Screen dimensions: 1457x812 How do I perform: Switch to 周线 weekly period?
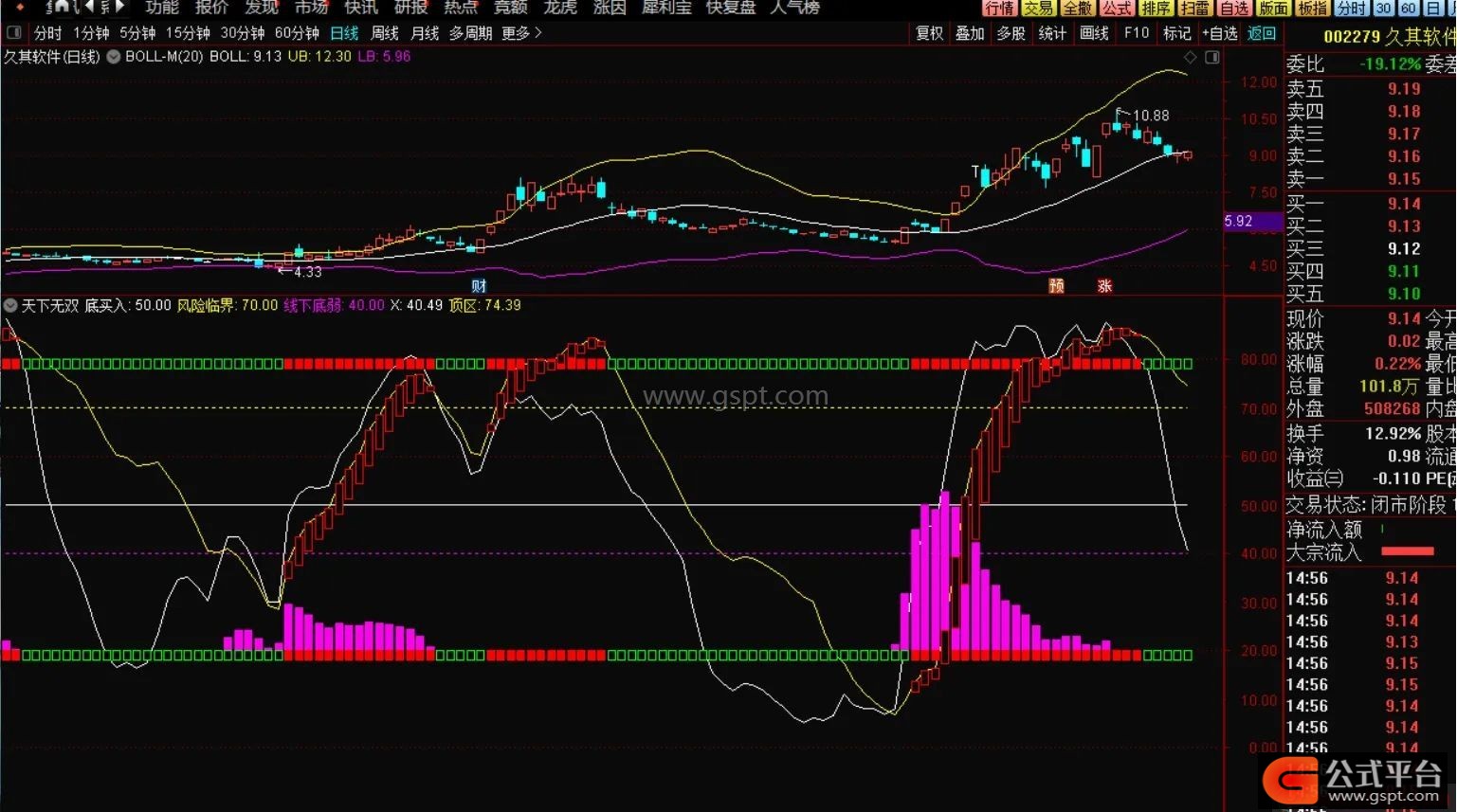(384, 33)
